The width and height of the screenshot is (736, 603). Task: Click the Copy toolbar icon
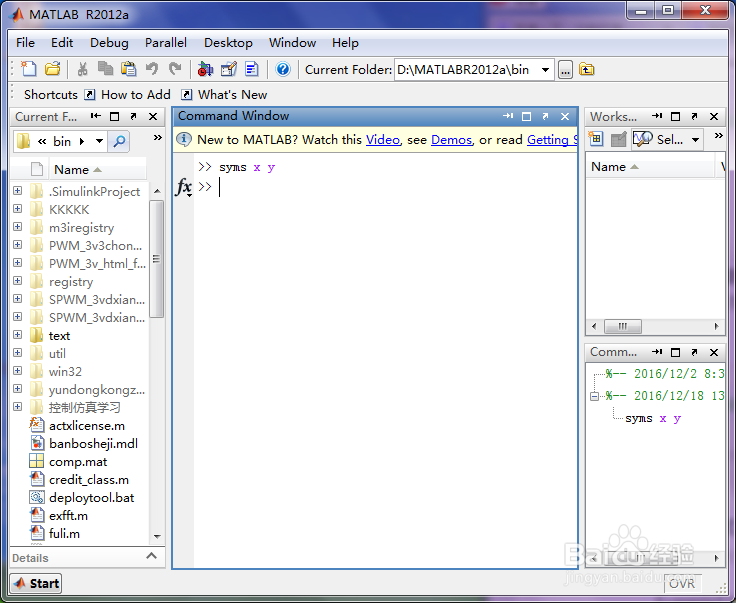click(x=106, y=69)
